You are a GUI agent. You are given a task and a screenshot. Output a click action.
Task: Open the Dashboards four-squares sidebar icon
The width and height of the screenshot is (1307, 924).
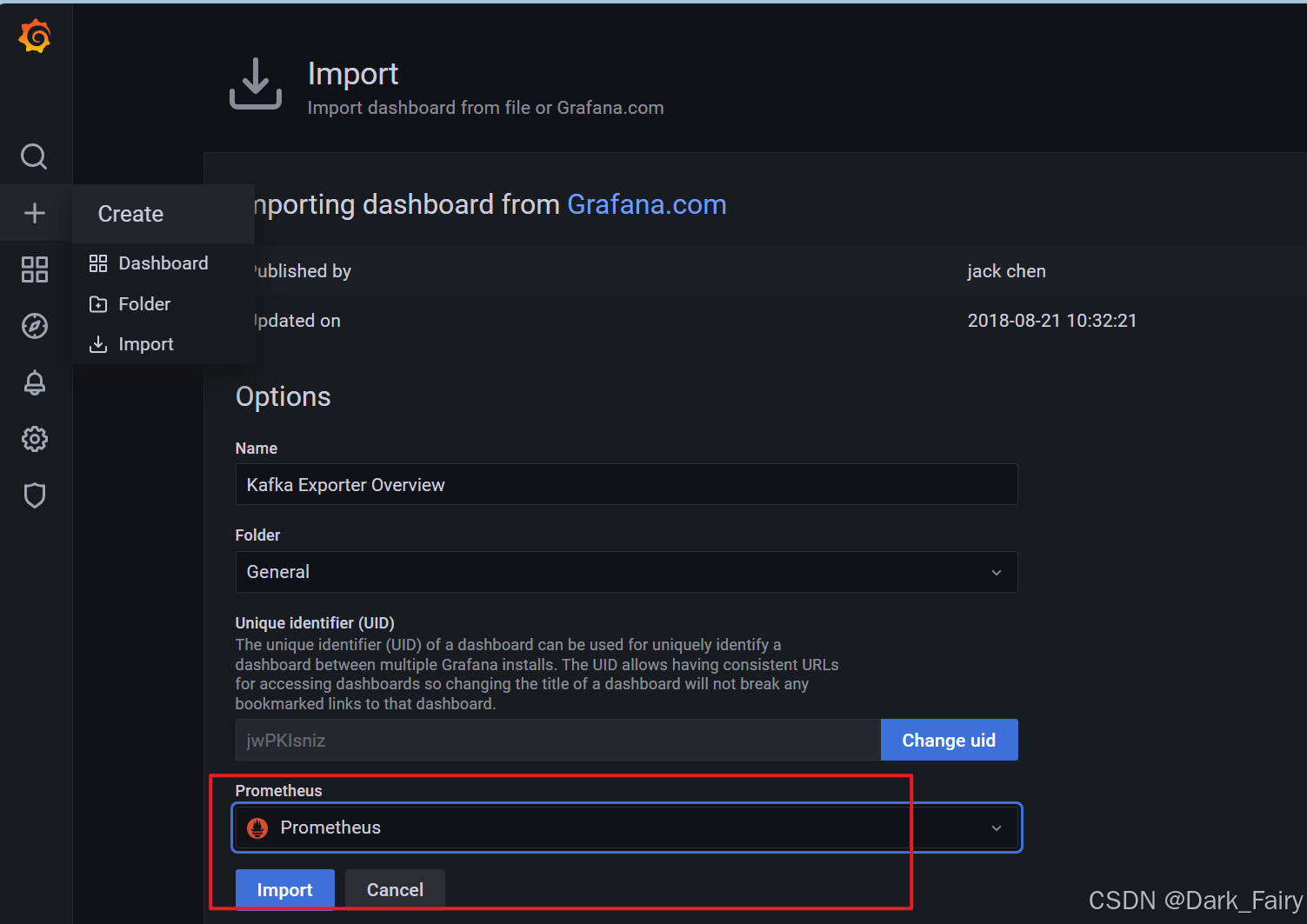[35, 269]
